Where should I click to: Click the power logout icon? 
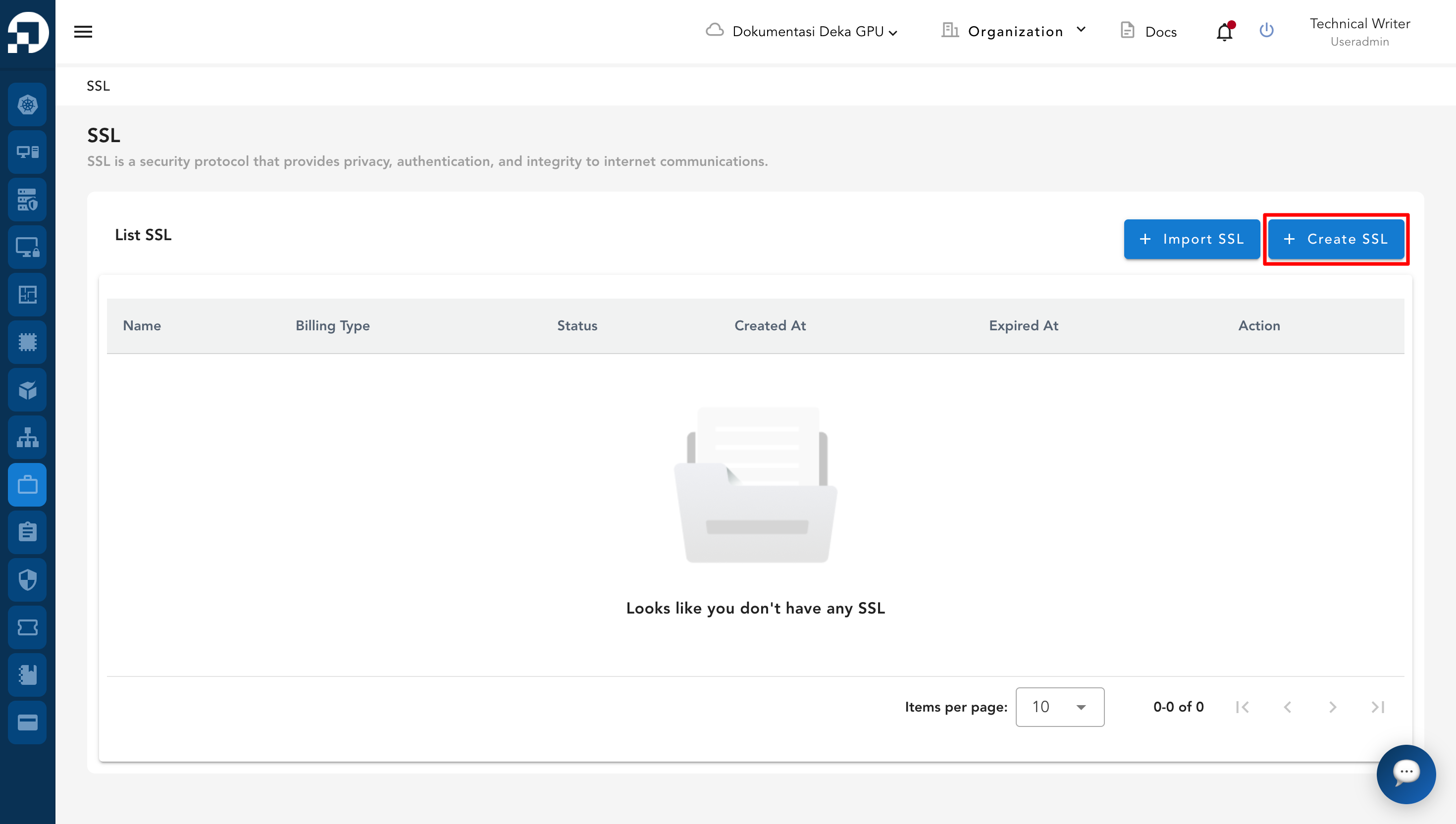point(1266,31)
